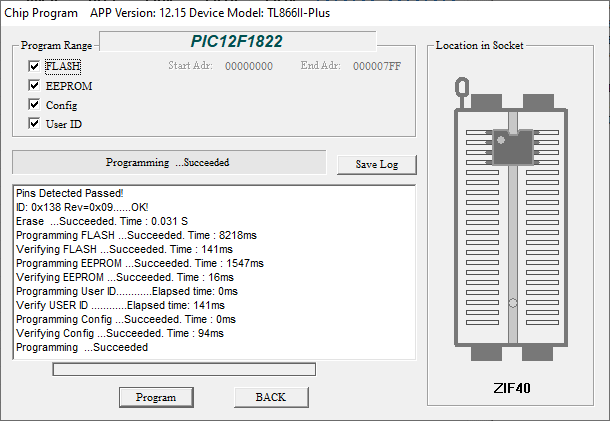Click the 'Programming ...Succeeded' status banner

169,162
